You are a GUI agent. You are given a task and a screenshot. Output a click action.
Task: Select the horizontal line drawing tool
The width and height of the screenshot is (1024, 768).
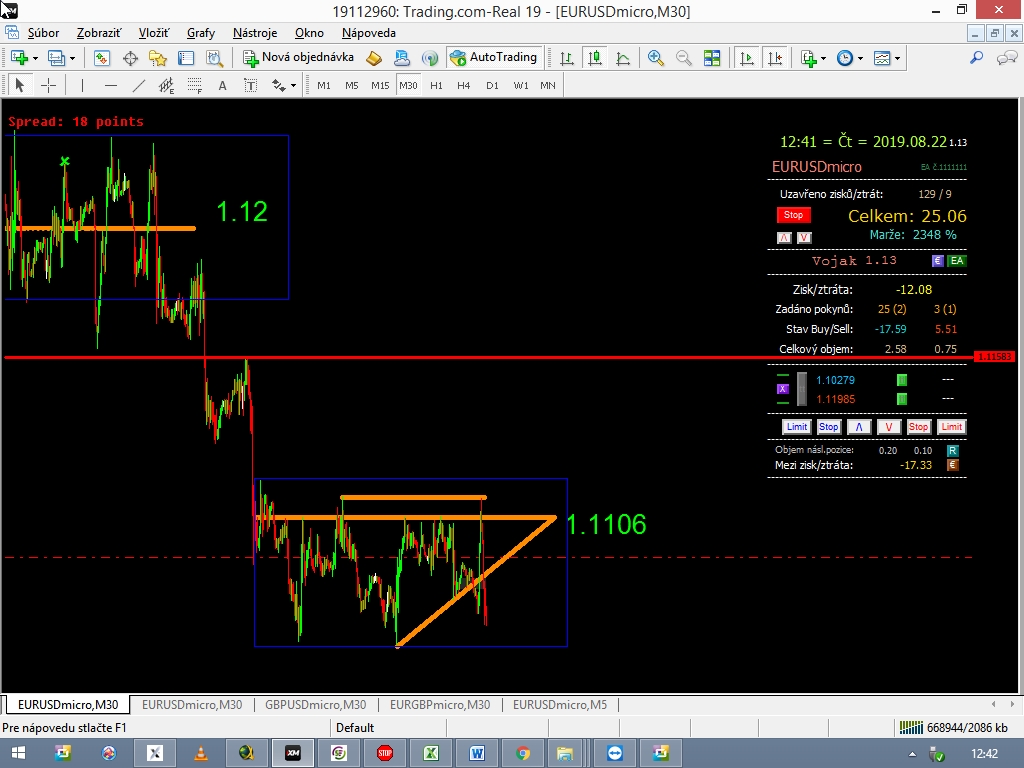110,85
